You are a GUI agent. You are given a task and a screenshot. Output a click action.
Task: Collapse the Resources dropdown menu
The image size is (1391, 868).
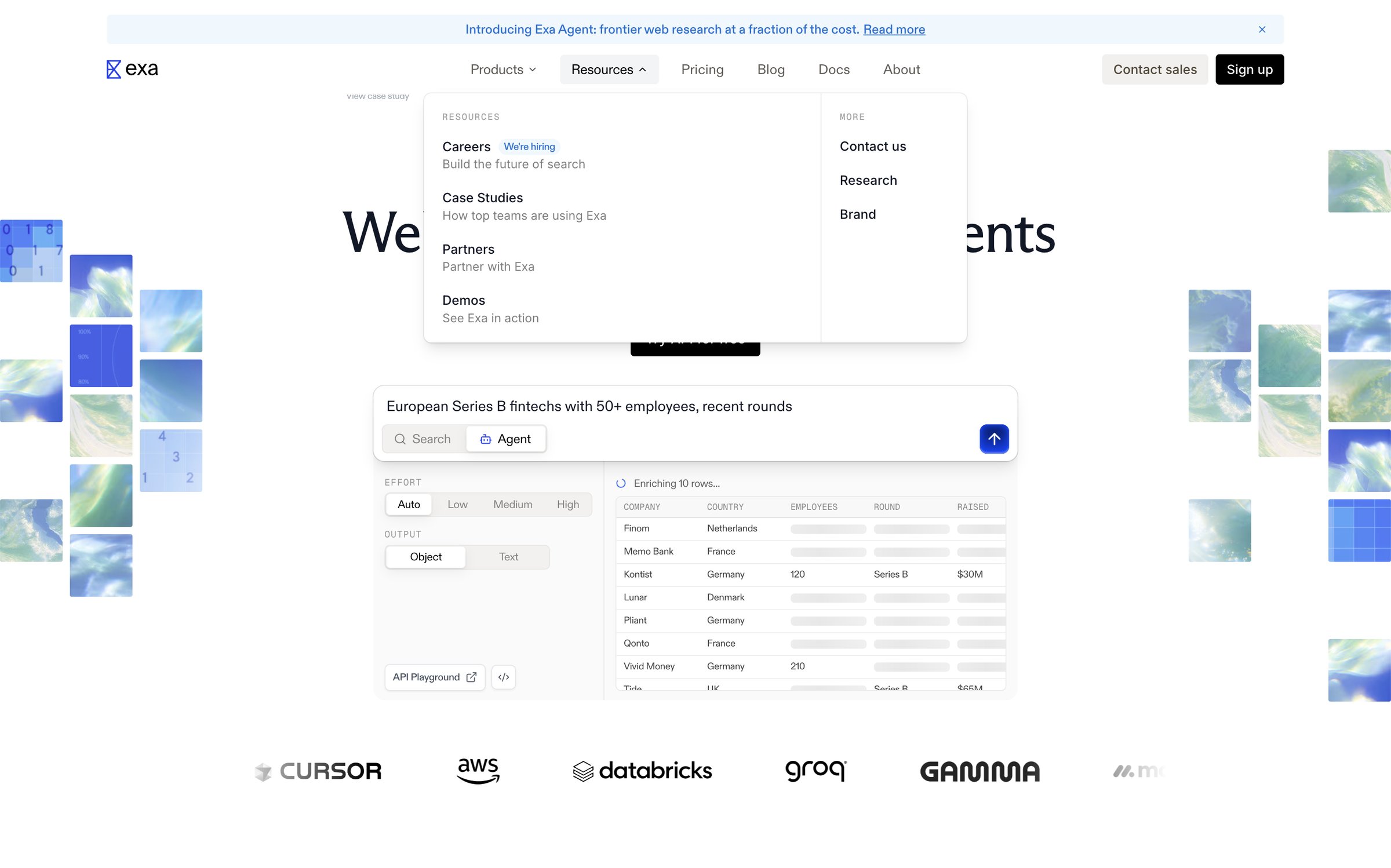coord(609,70)
